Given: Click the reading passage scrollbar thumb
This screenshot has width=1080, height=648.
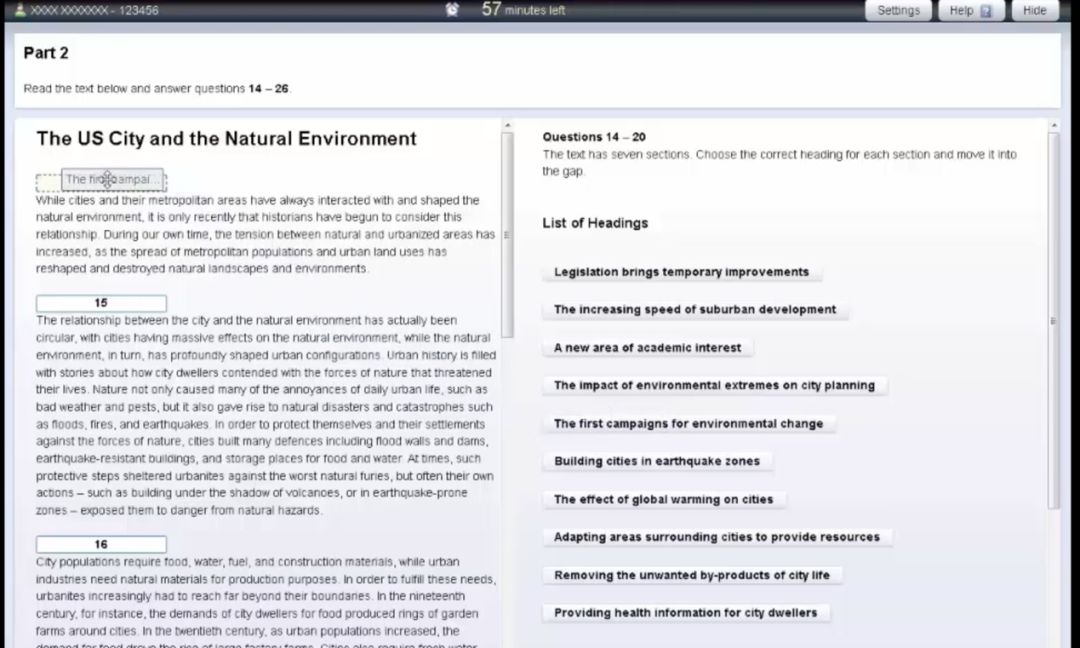Looking at the screenshot, I should pyautogui.click(x=508, y=234).
